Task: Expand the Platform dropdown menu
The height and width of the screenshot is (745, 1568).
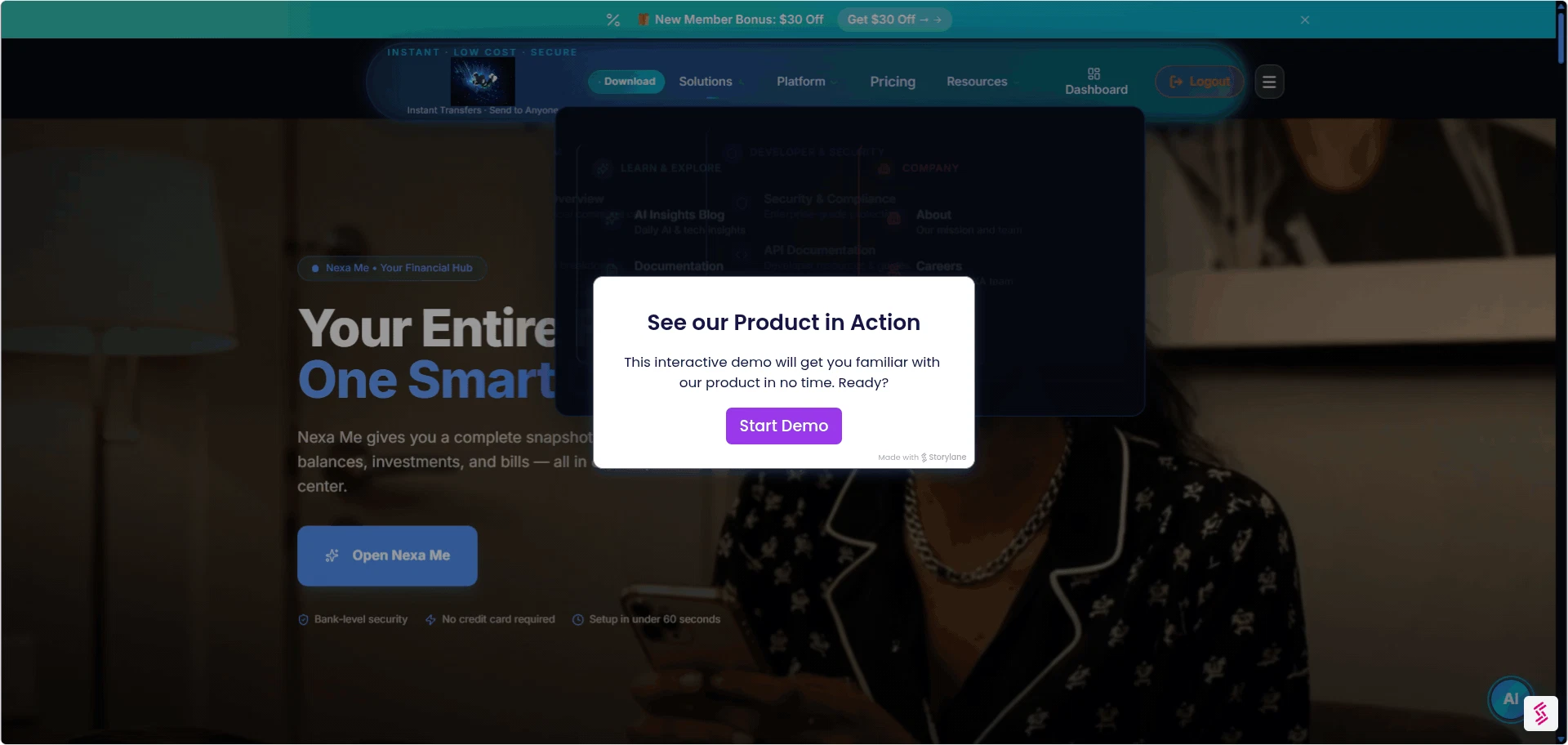Action: [x=807, y=82]
